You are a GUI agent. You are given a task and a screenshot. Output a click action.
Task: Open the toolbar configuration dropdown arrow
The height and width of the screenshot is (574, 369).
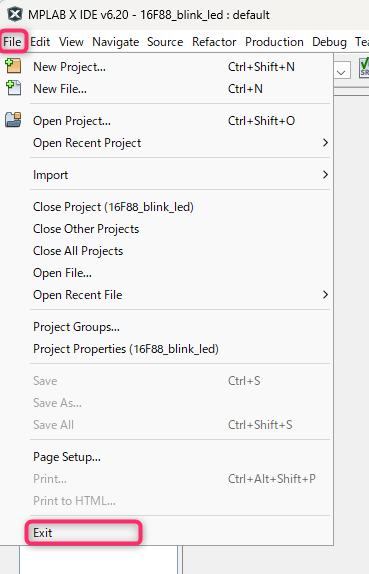(341, 72)
